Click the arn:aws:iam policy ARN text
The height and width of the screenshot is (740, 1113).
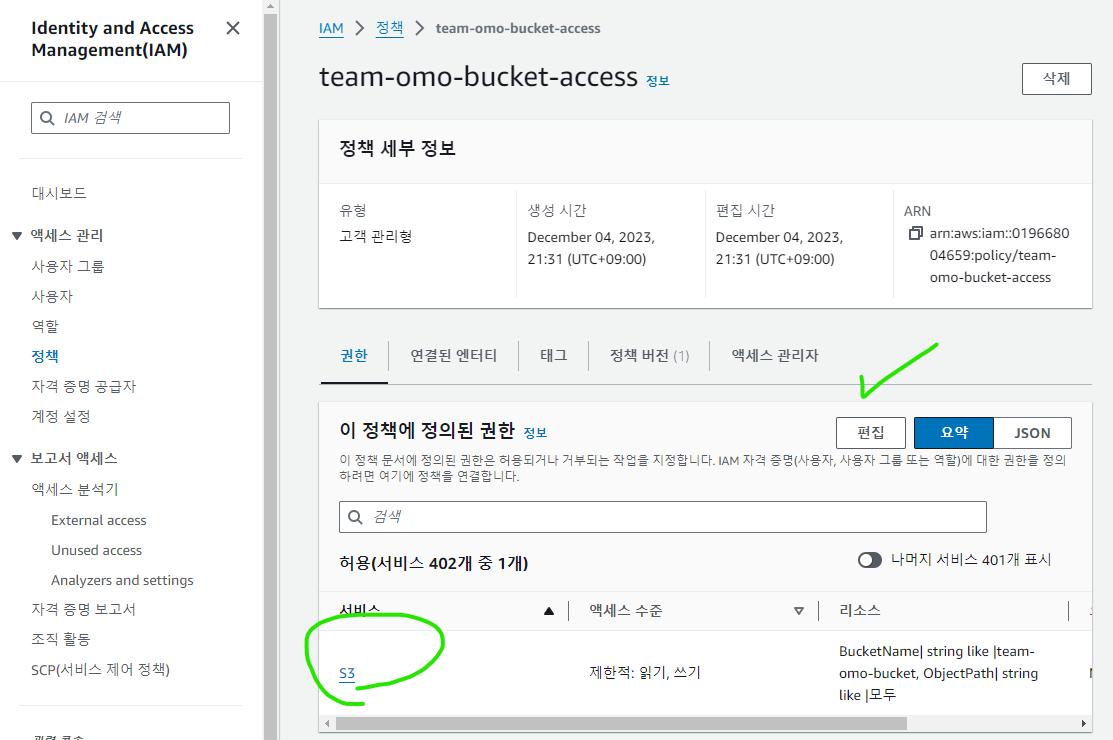pyautogui.click(x=999, y=255)
